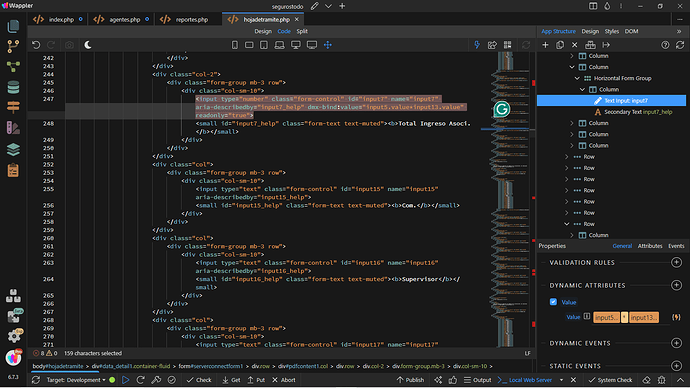The height and width of the screenshot is (388, 690).
Task: Open the Git branch manager sidebar icon
Action: (x=13, y=46)
